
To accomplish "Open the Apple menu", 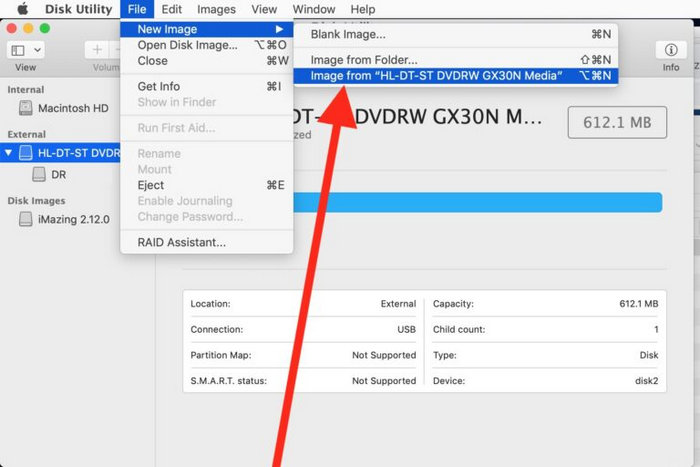I will point(22,8).
